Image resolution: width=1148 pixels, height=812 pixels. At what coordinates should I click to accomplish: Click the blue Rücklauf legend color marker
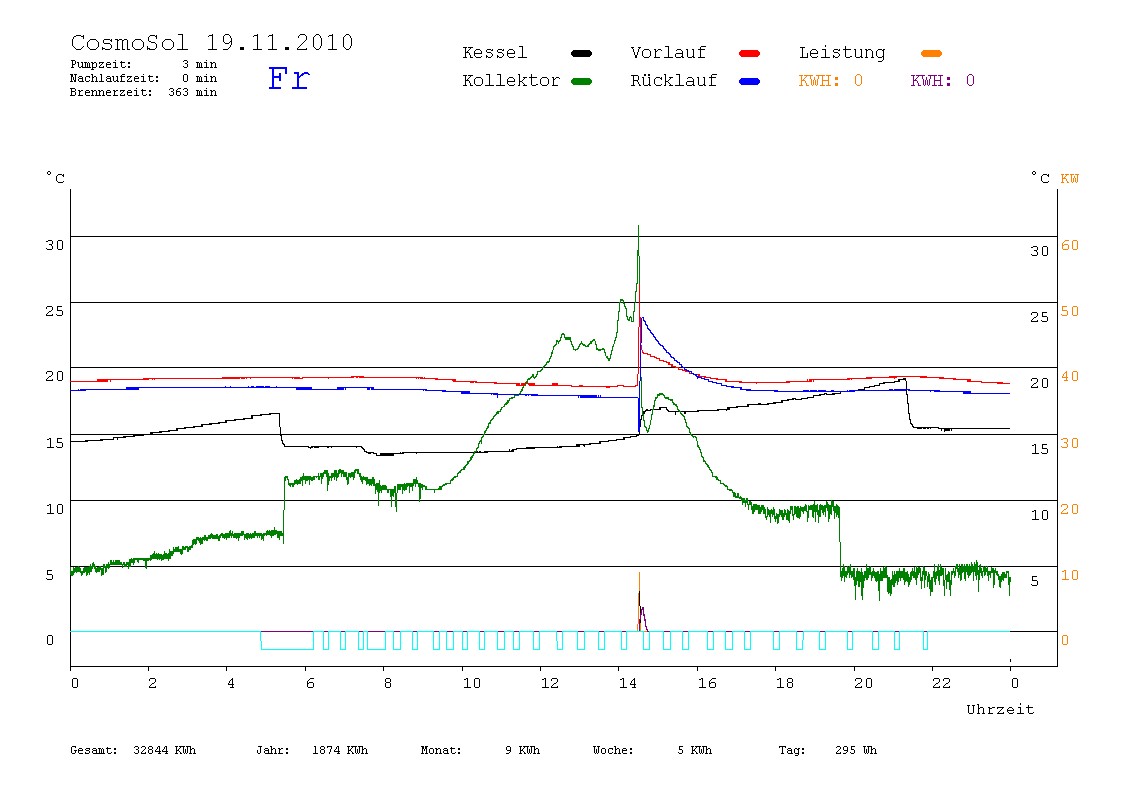click(750, 81)
